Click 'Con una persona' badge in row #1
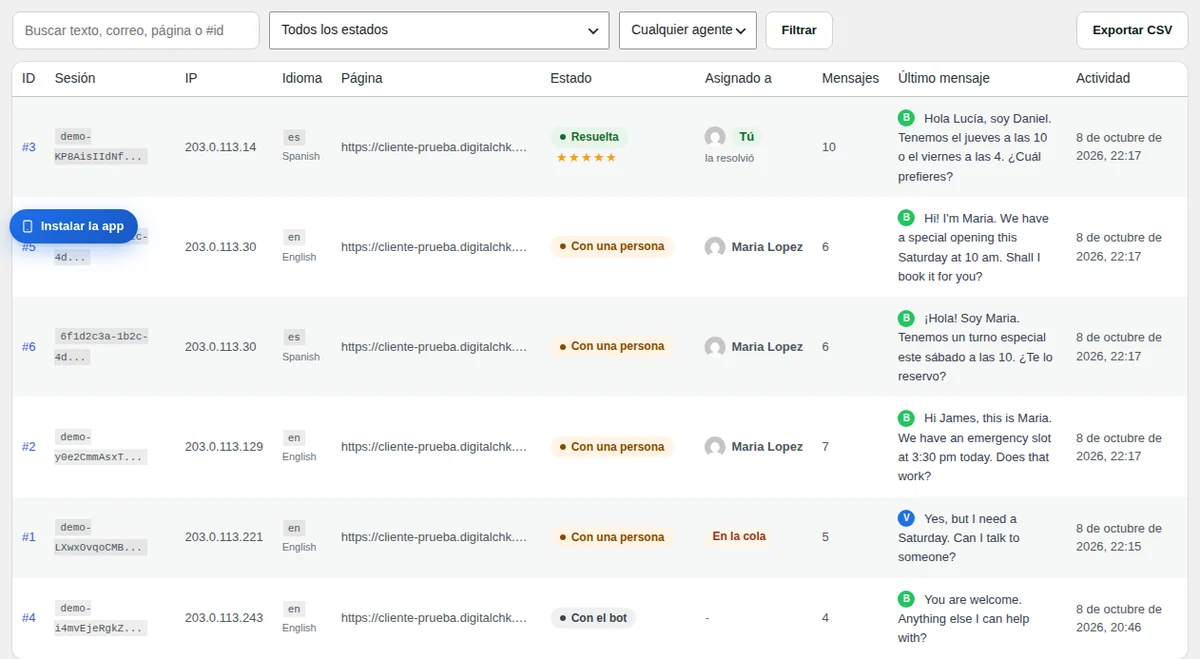1200x659 pixels. pyautogui.click(x=612, y=537)
